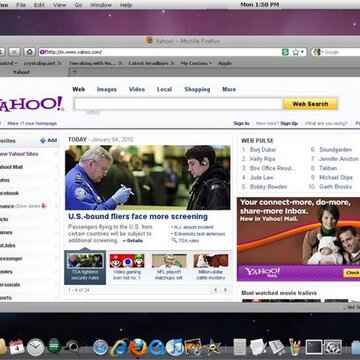Open Terminal from the dock
Screen dimensions: 360x360
[314, 347]
